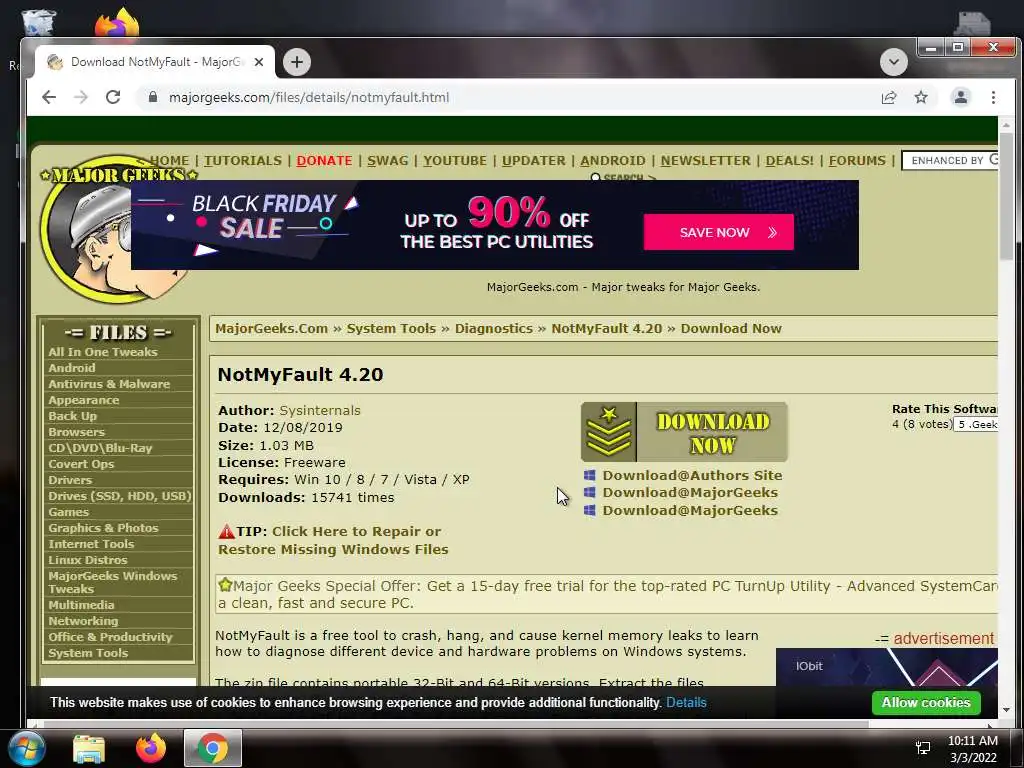Click the Windows Start orb
This screenshot has width=1024, height=768.
pos(27,748)
